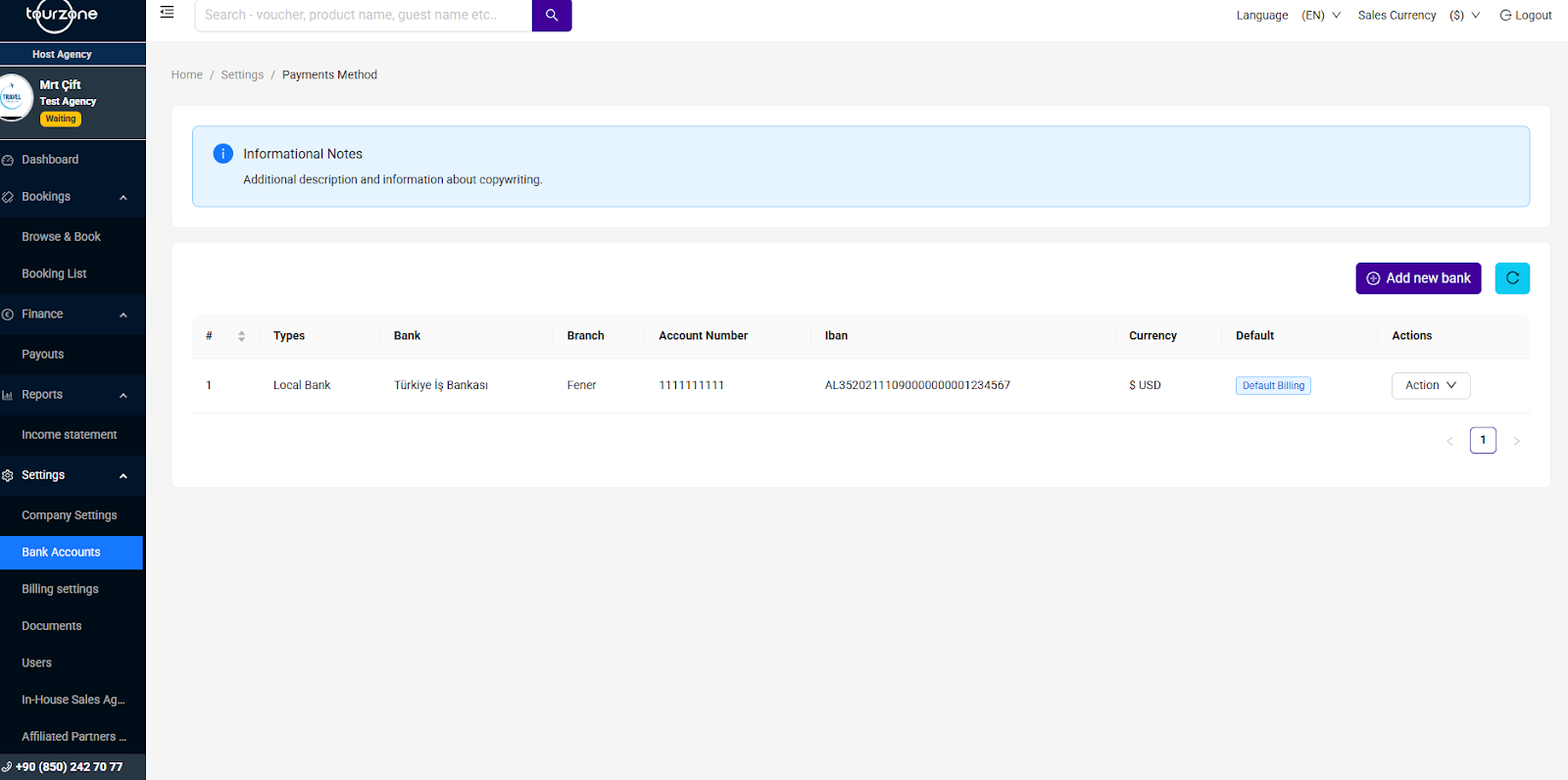Go to Settings breadcrumb
Viewport: 1568px width, 780px height.
(242, 75)
